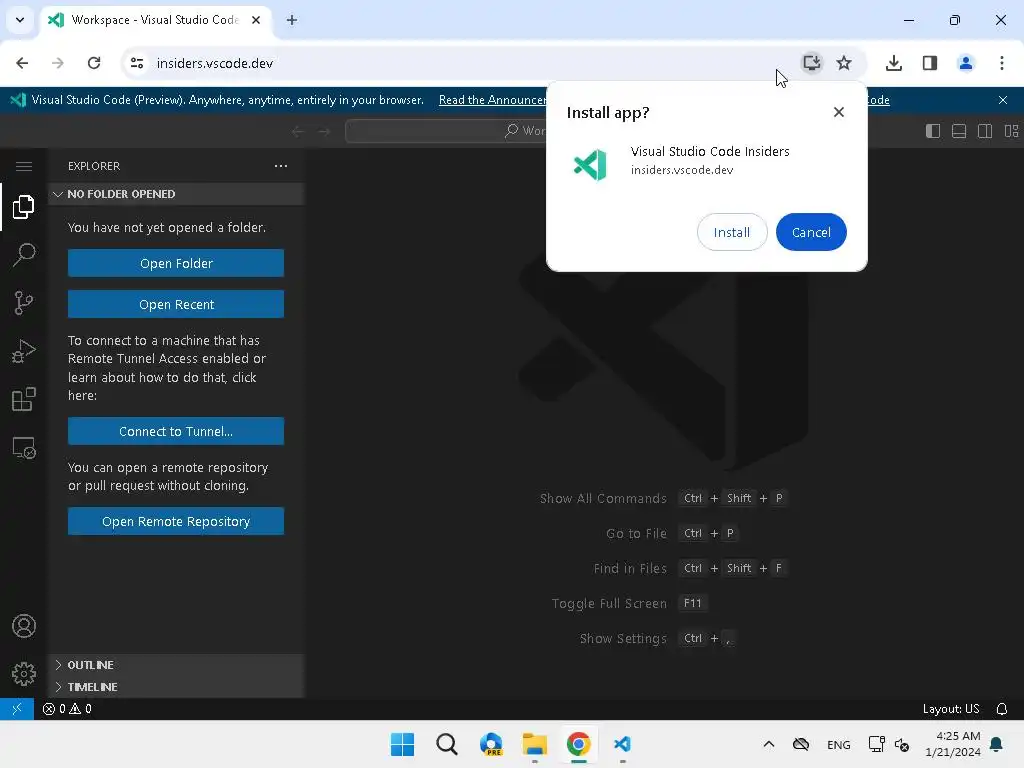Close the Install app dialog
This screenshot has height=768, width=1024.
click(x=839, y=112)
